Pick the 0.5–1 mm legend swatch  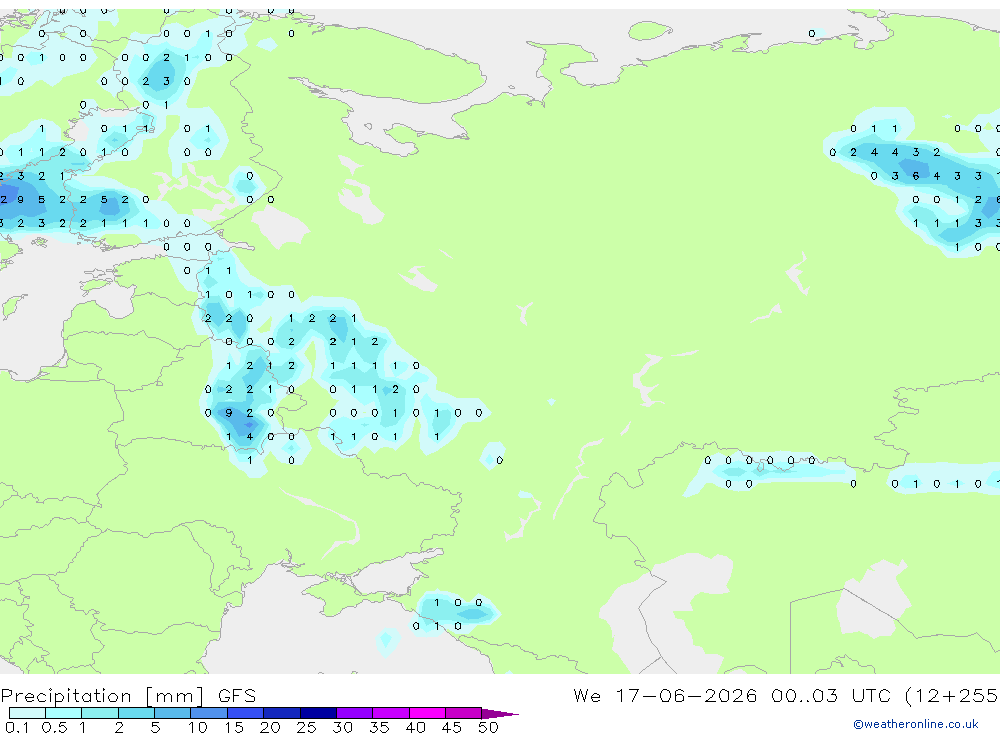[63, 713]
